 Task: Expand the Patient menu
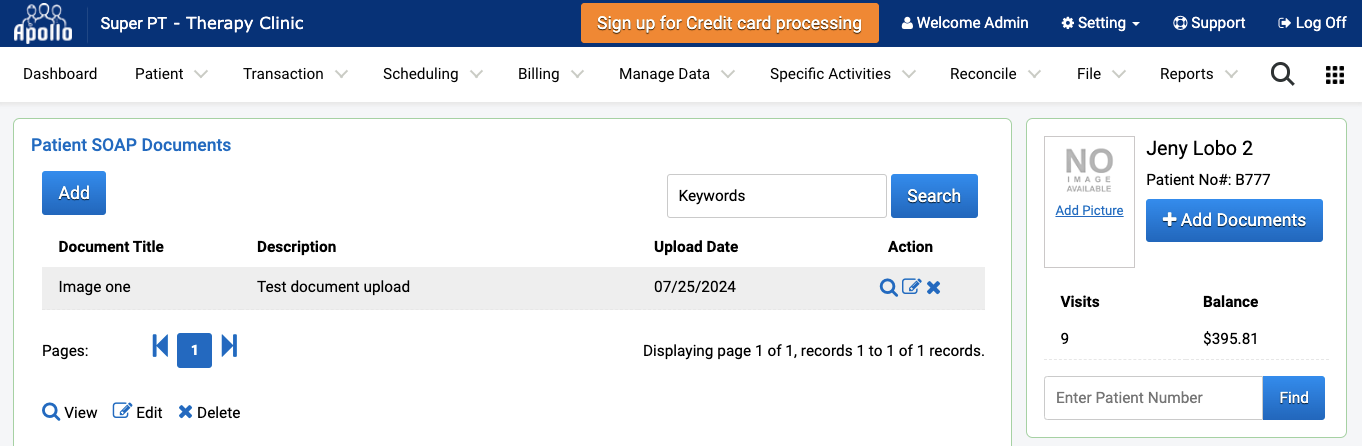(171, 74)
